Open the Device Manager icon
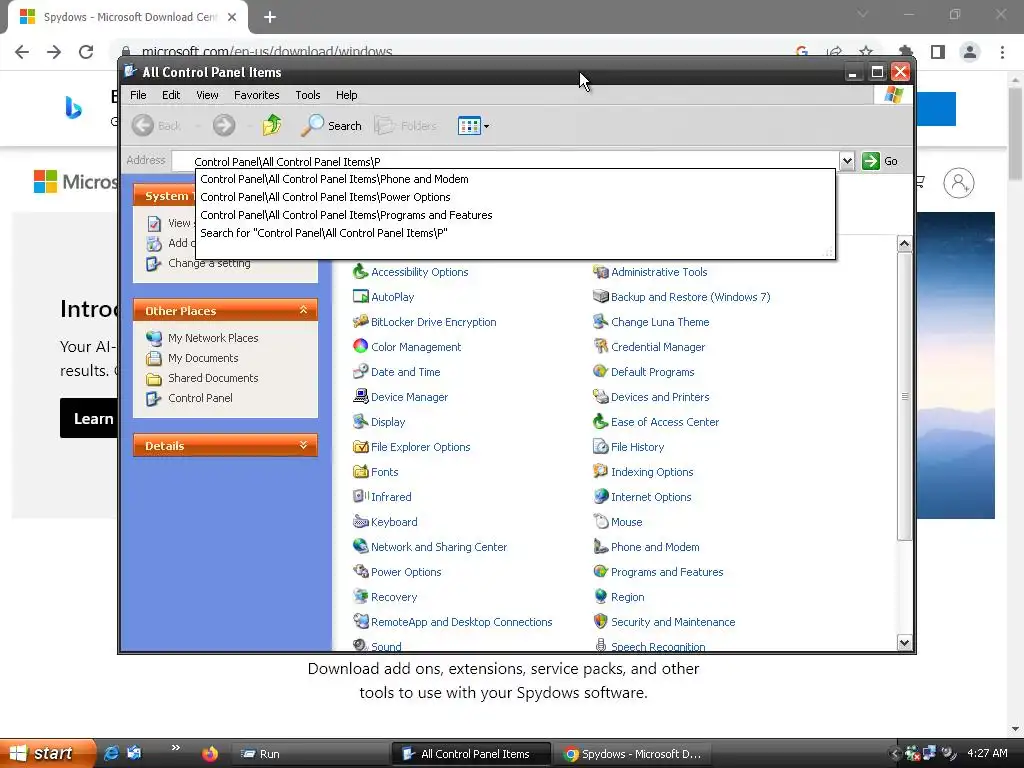Viewport: 1024px width, 768px height. coord(360,396)
